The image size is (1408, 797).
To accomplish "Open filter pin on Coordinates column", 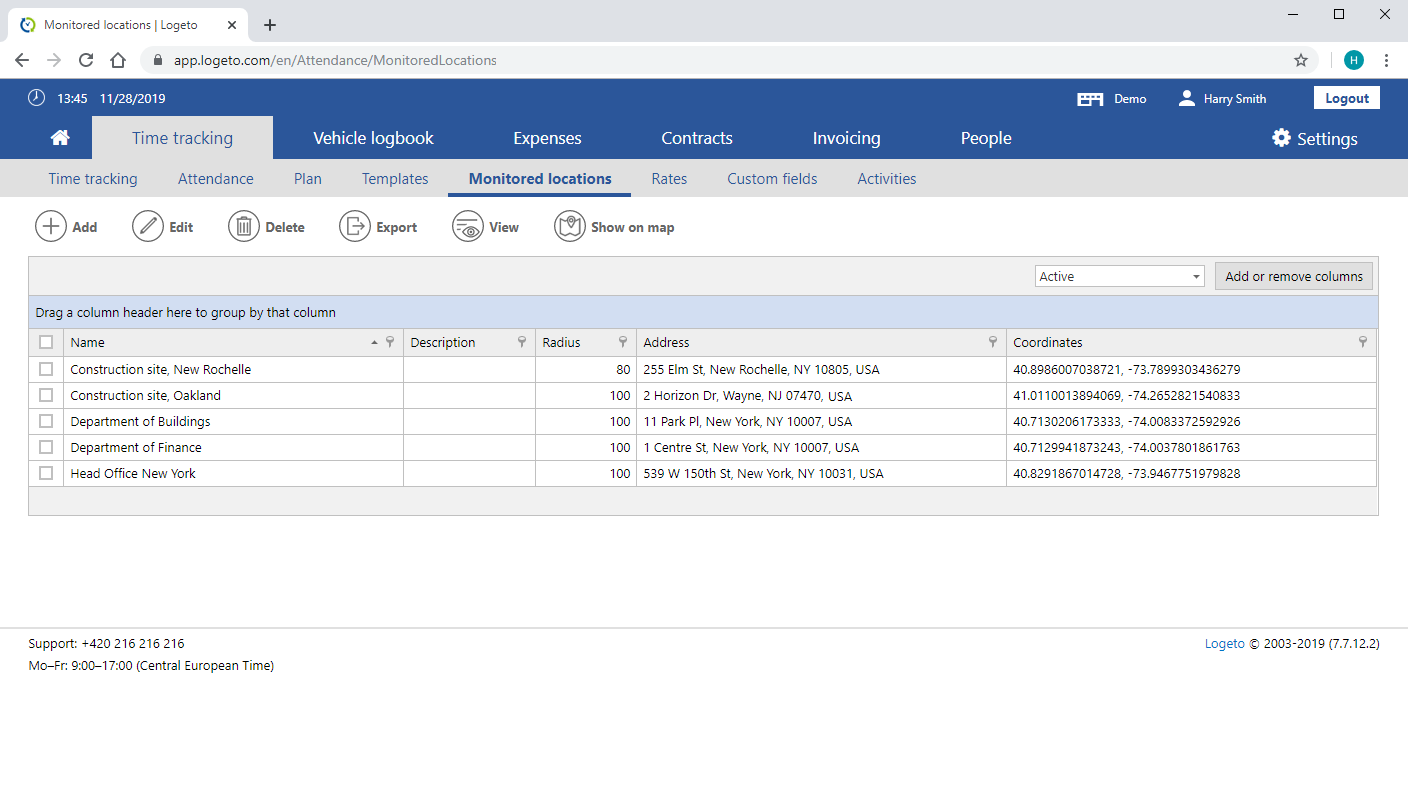I will pos(1363,342).
